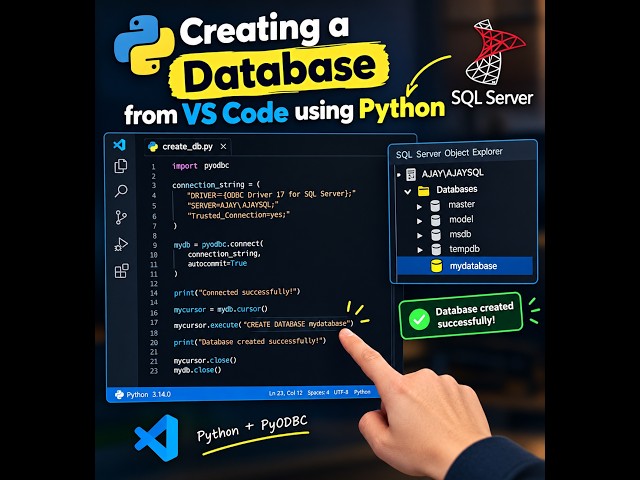Click the Database created successfully! notification
This screenshot has width=640, height=480.
click(461, 316)
